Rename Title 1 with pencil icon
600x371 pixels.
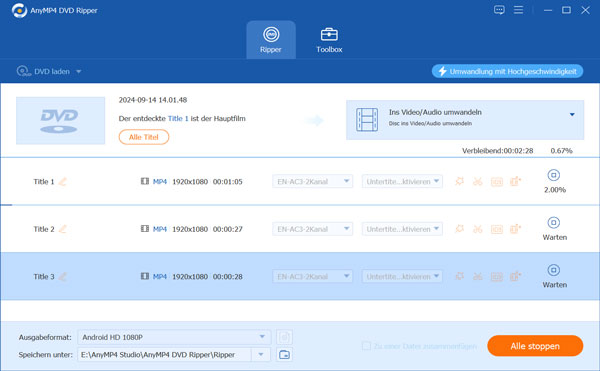coord(63,182)
